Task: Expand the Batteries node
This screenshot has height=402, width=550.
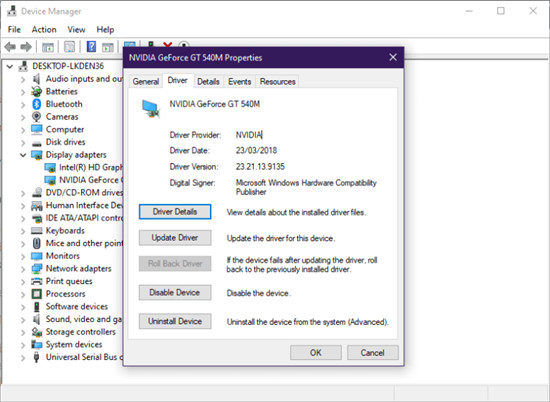Action: tap(23, 92)
